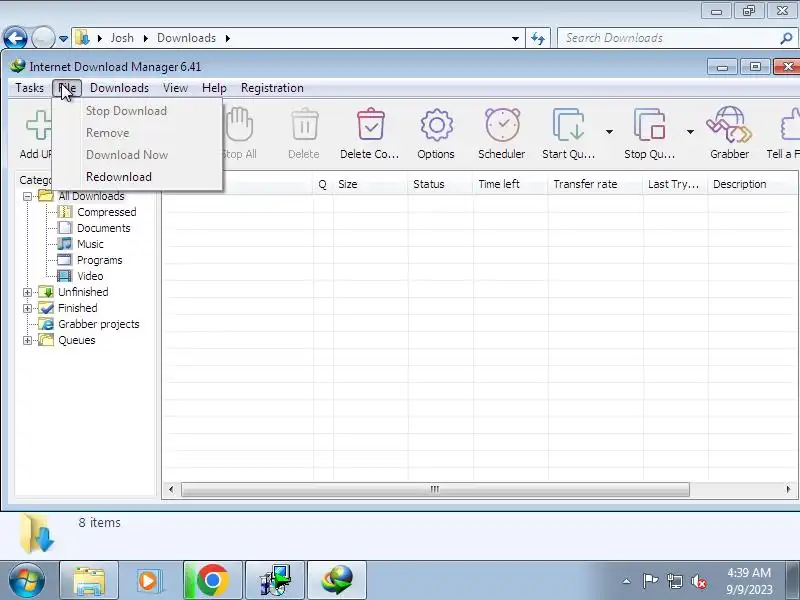The image size is (800, 600).
Task: Open the Windows Start button
Action: click(x=26, y=580)
